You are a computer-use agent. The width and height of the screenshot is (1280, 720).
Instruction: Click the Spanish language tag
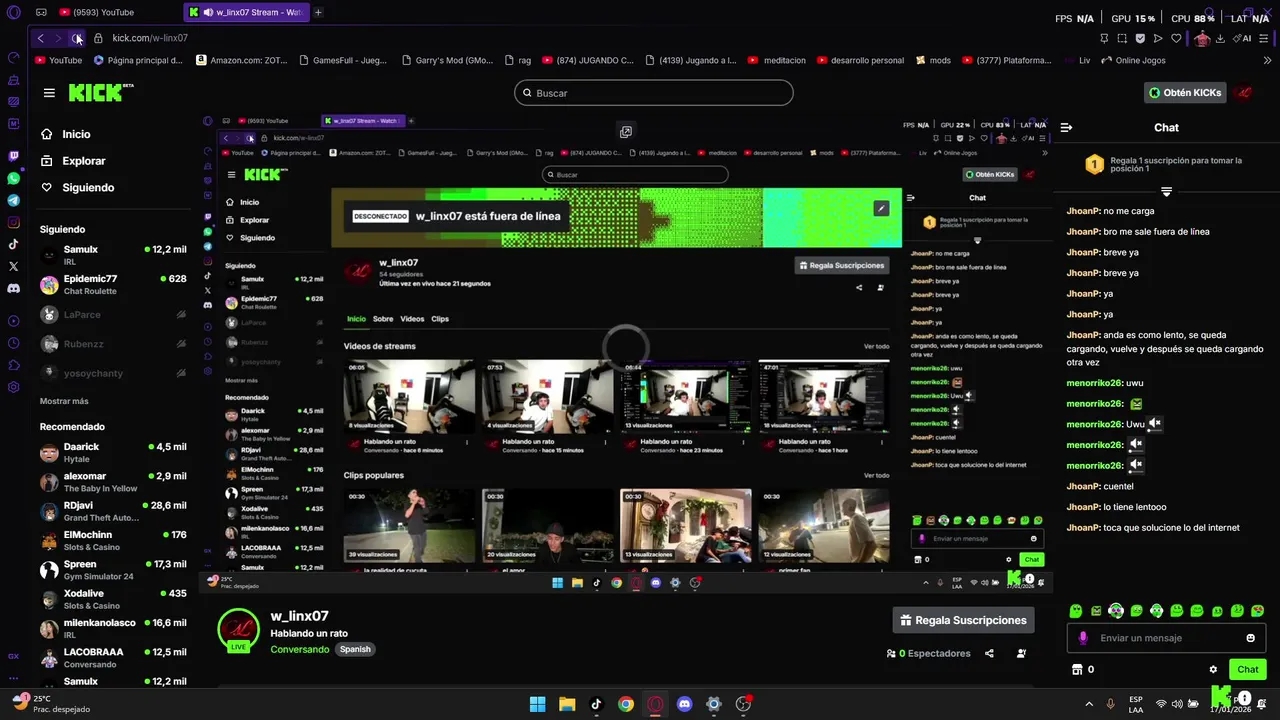(x=355, y=649)
